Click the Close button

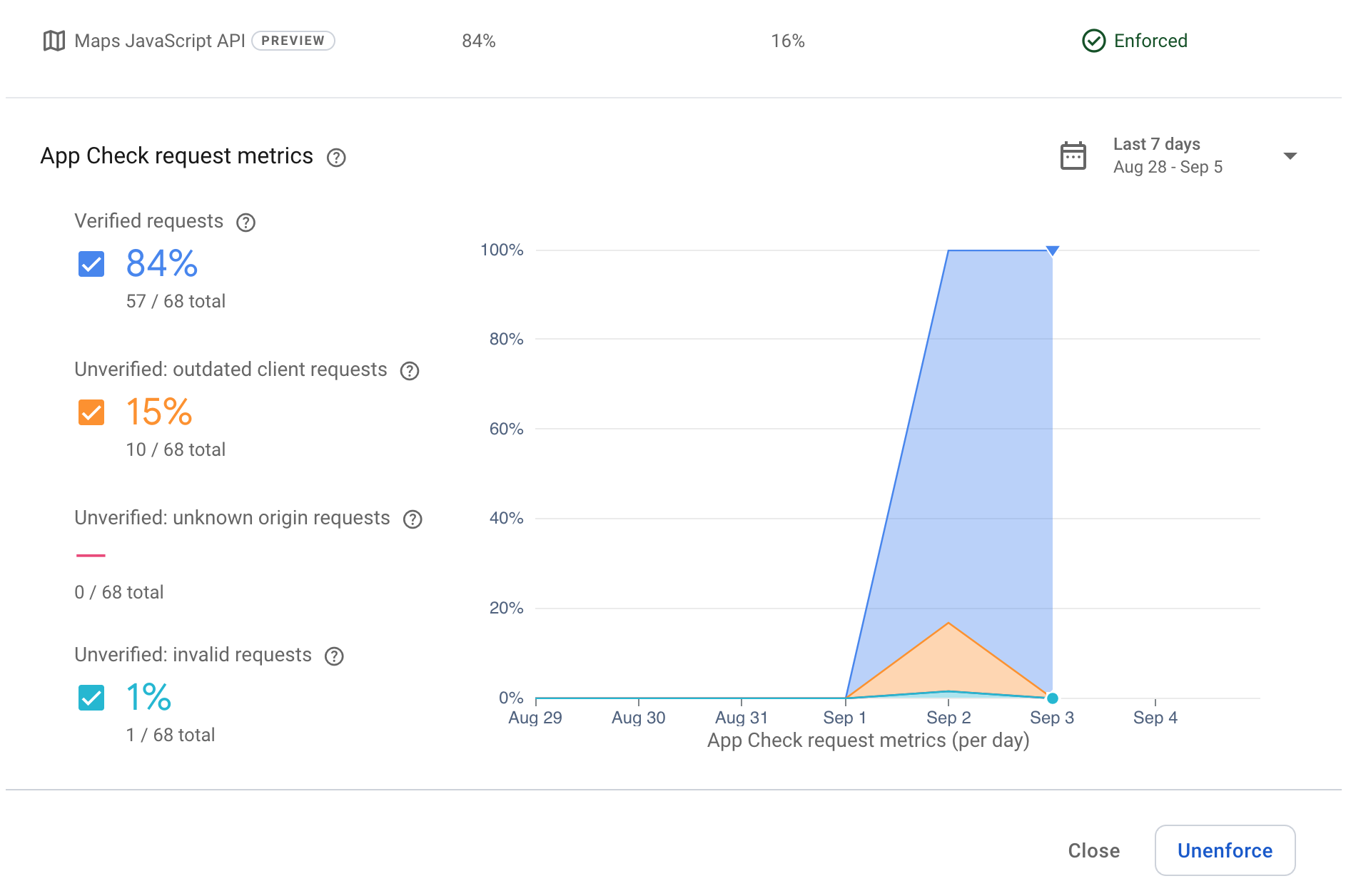click(1094, 850)
